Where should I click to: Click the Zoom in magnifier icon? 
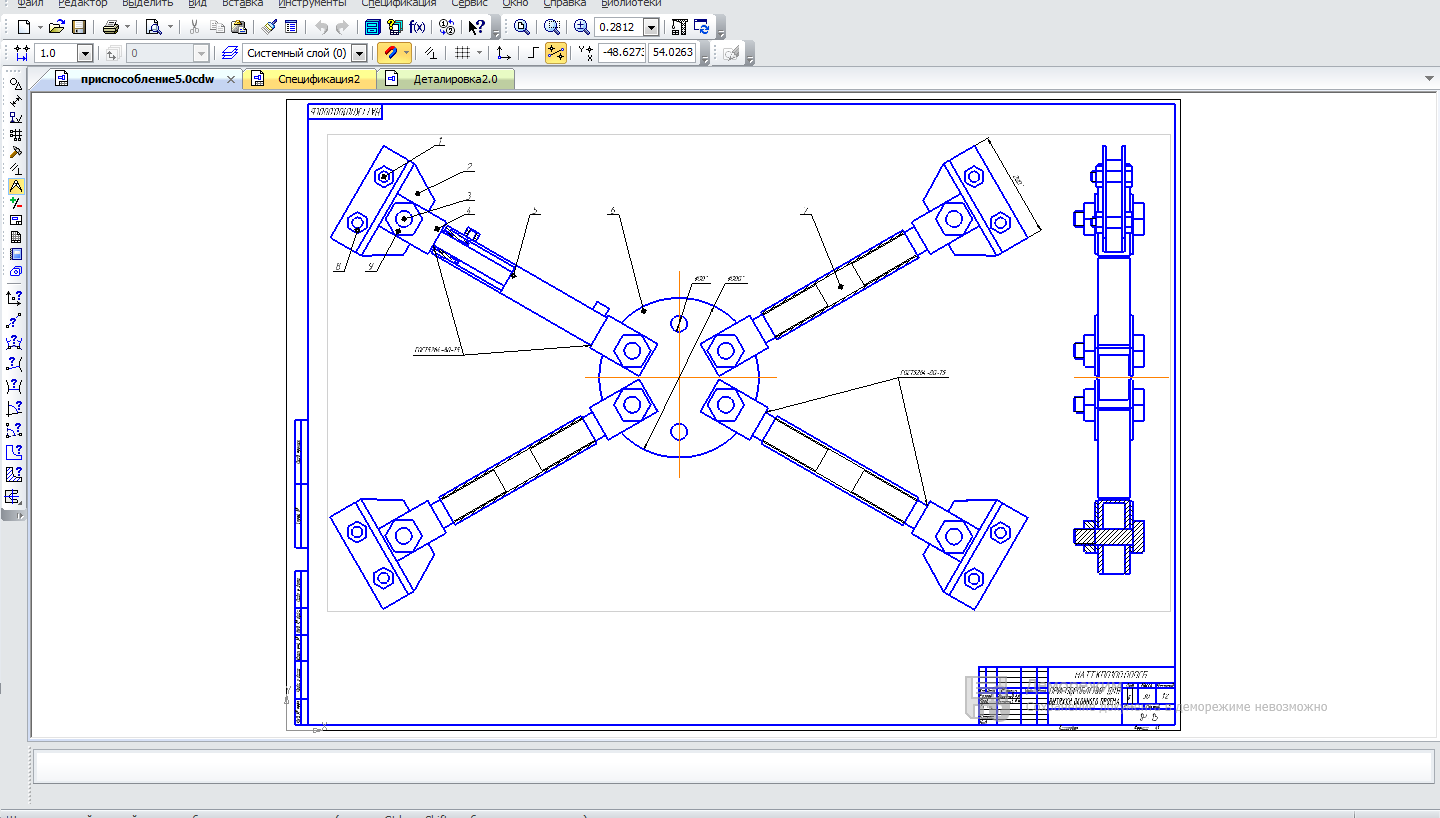pos(581,27)
